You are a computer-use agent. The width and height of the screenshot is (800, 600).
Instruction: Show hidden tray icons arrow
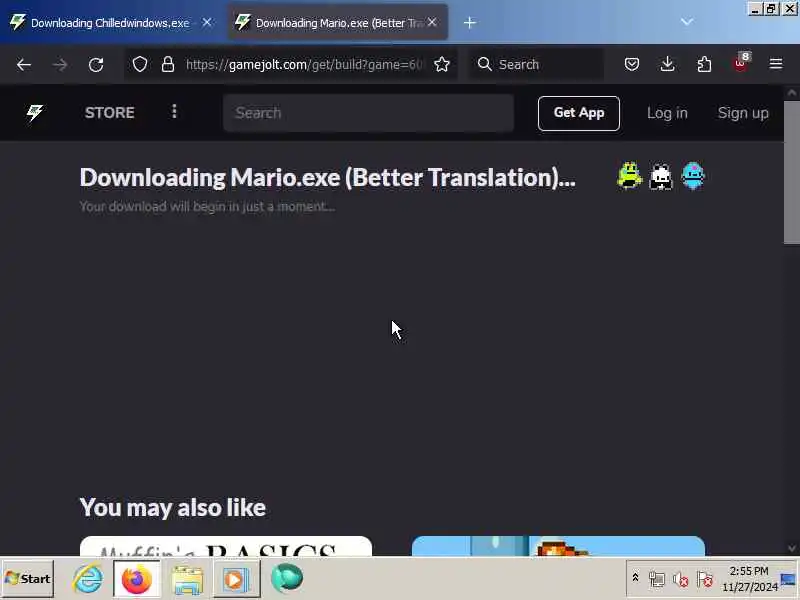tap(635, 578)
